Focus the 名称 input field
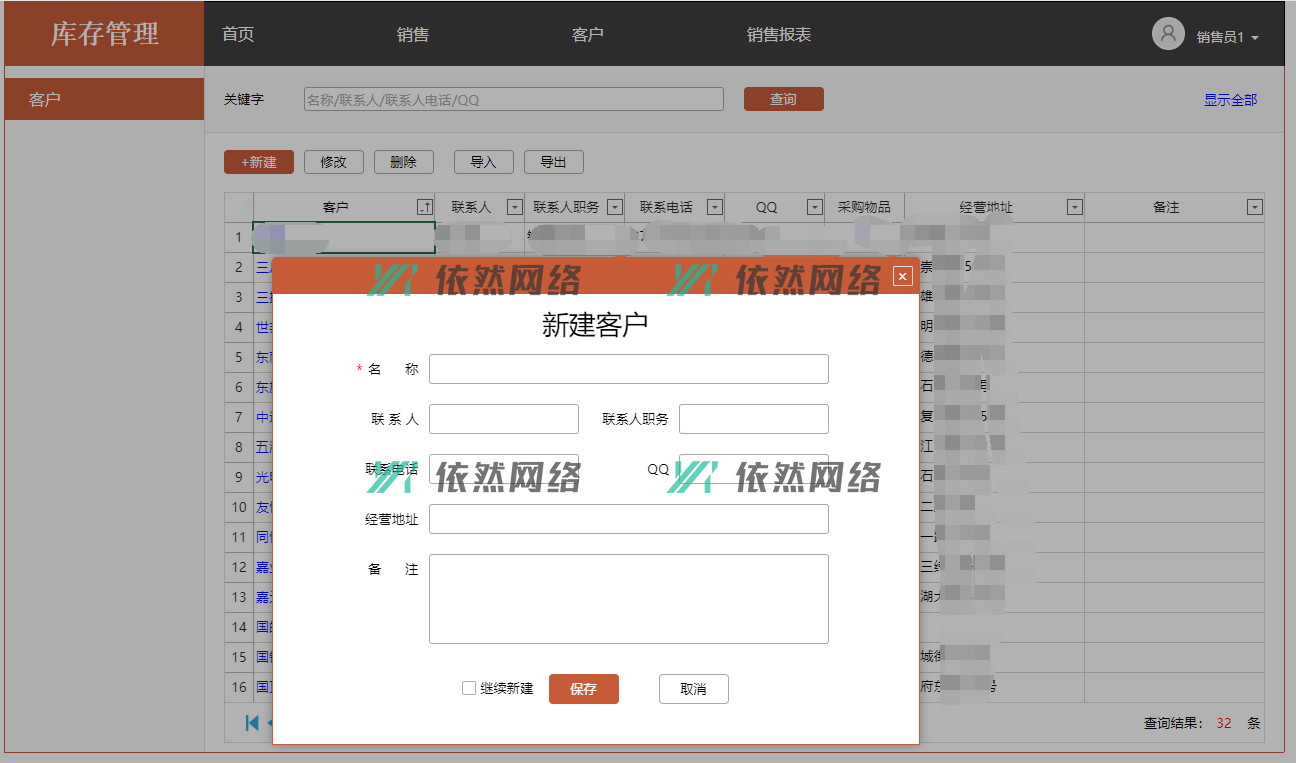The width and height of the screenshot is (1296, 763). 628,369
